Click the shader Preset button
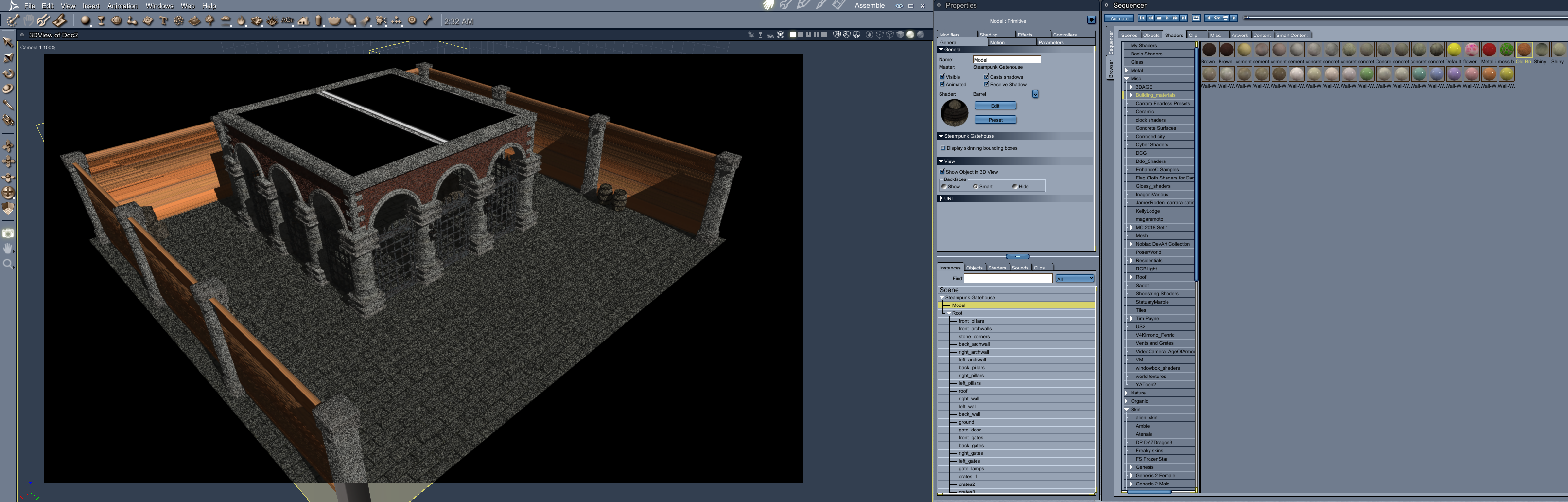The height and width of the screenshot is (502, 1568). [995, 120]
